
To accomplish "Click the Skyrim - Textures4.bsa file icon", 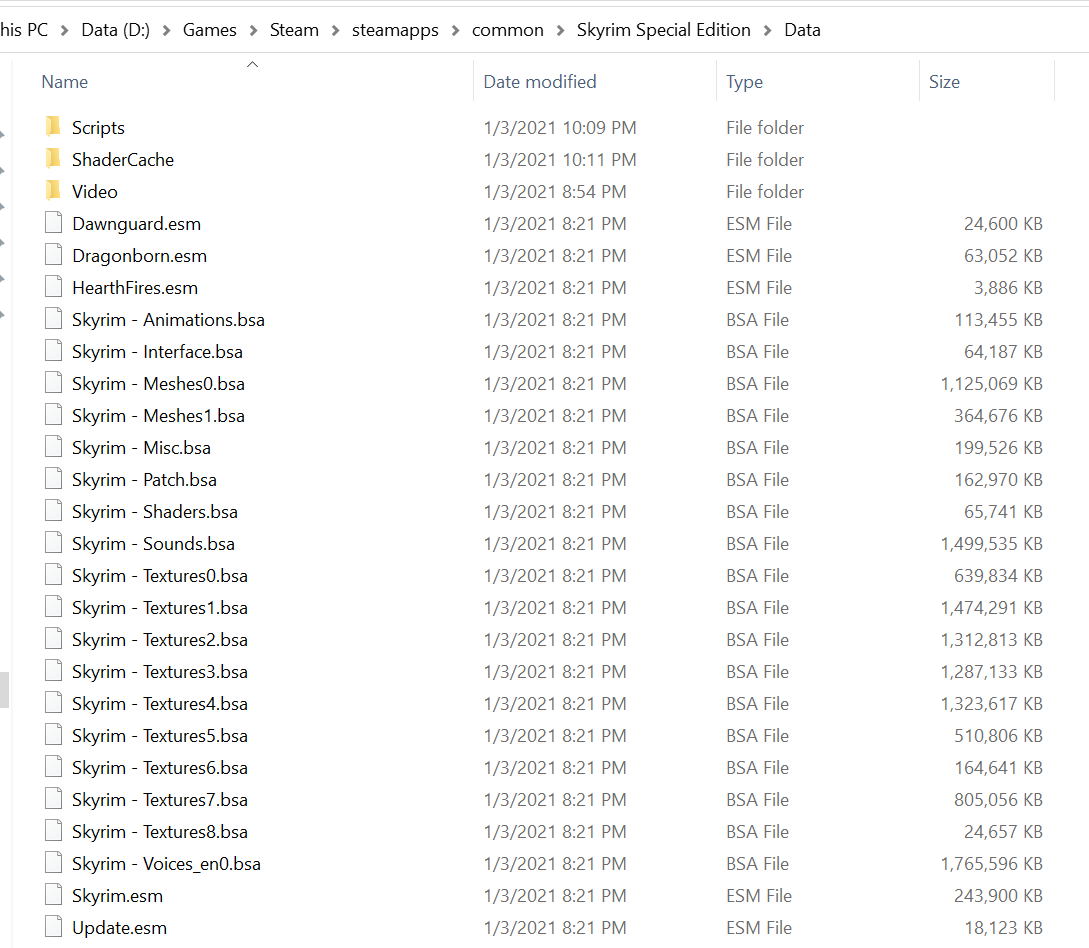I will [x=53, y=703].
